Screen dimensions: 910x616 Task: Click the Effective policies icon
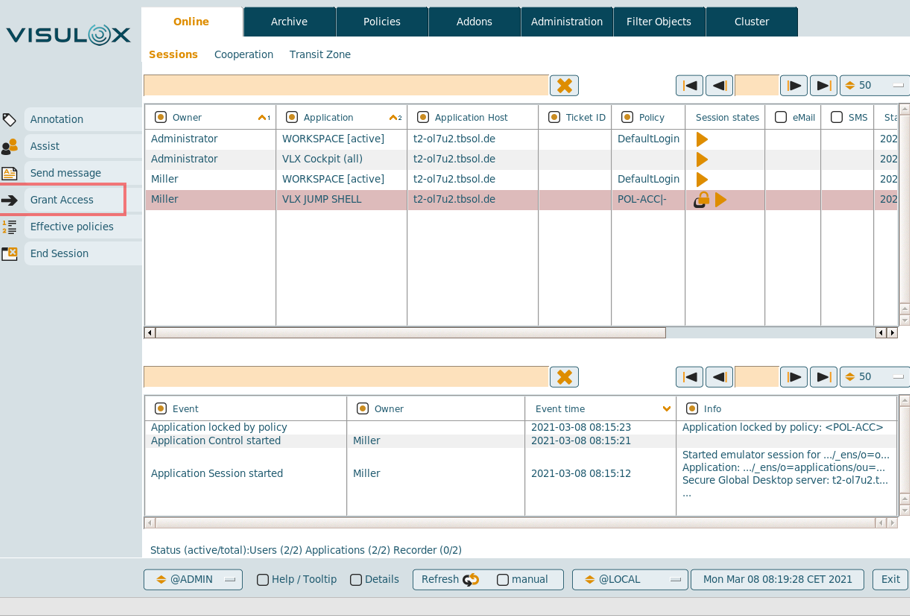pos(10,227)
